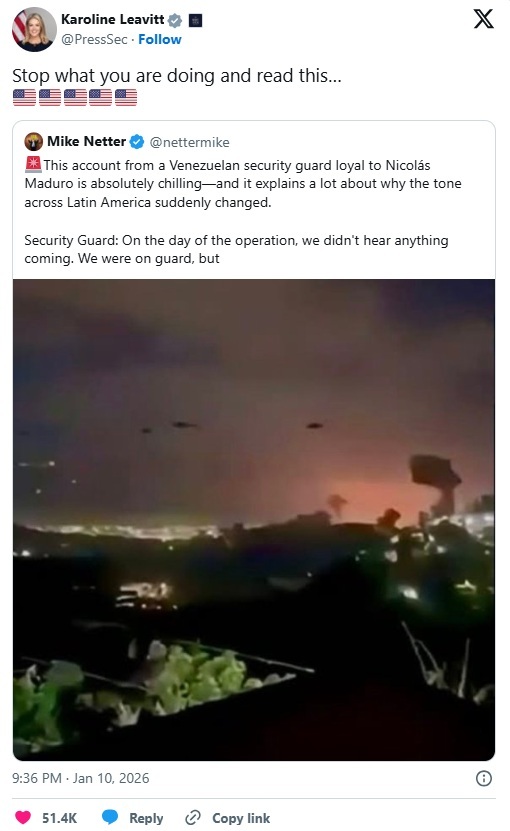
Task: Click the affiliation badge next to verified checkmark
Action: [196, 21]
